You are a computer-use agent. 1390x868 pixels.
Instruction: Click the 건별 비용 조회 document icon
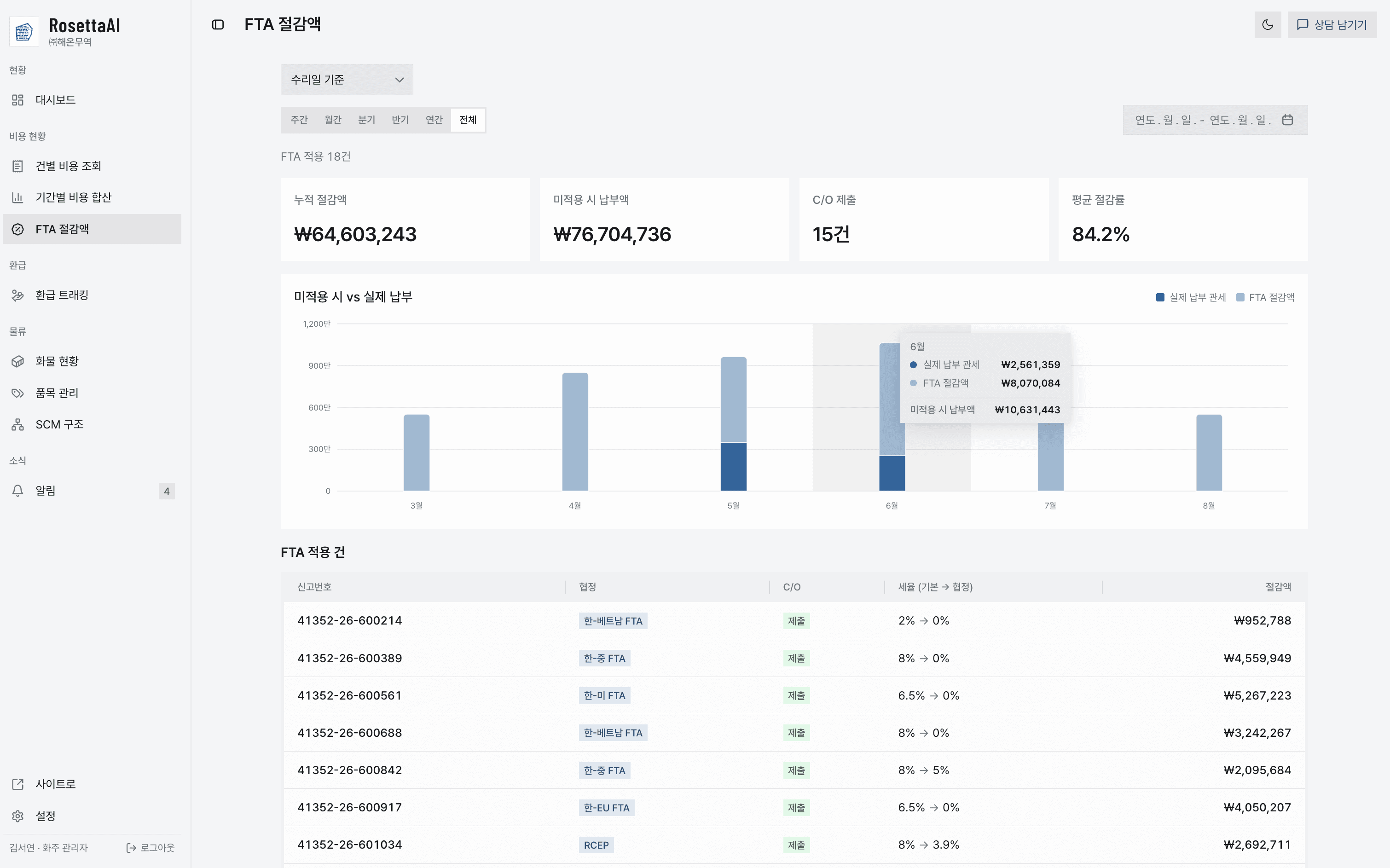pos(18,166)
